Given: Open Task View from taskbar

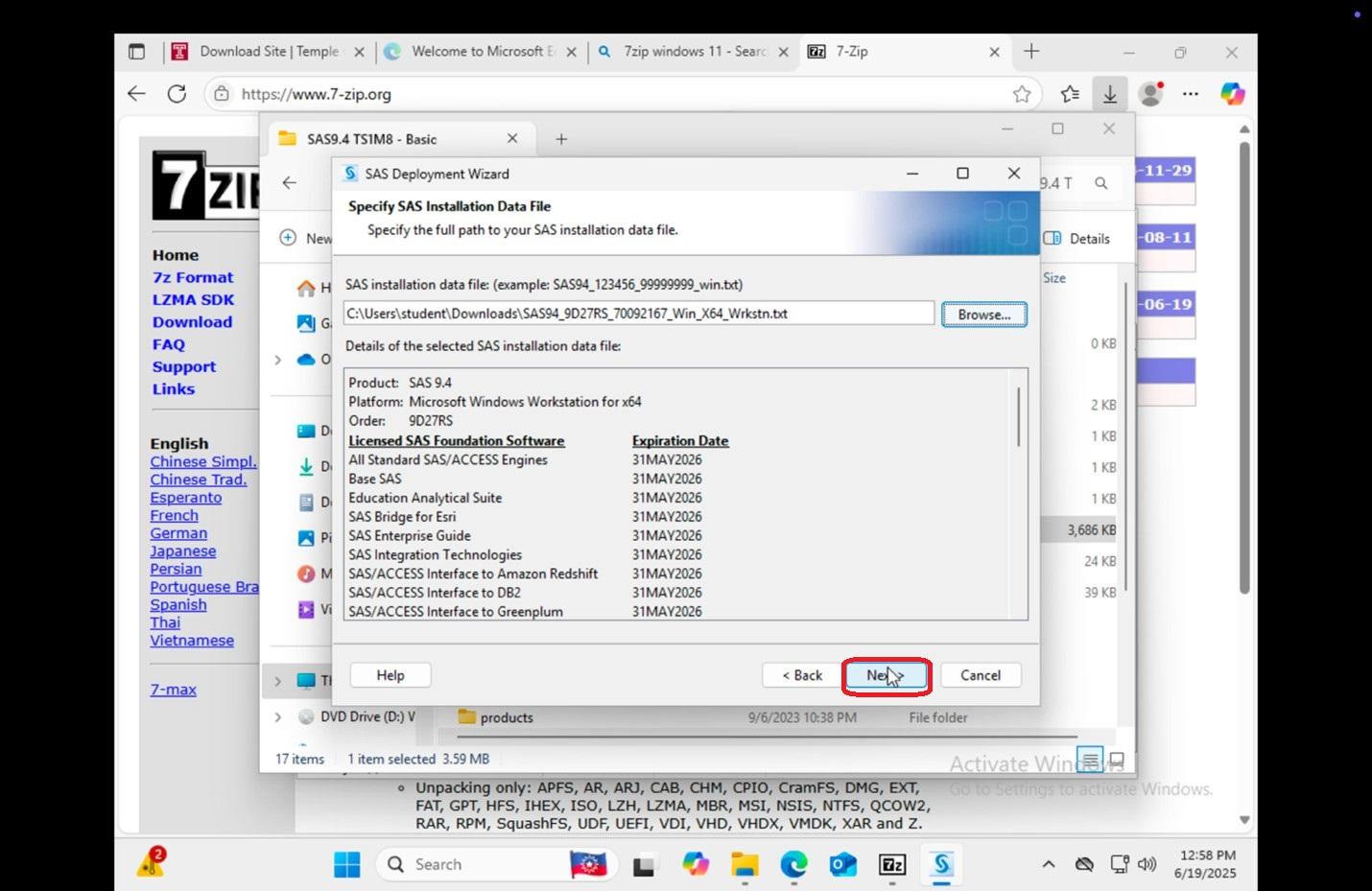Looking at the screenshot, I should pos(644,864).
